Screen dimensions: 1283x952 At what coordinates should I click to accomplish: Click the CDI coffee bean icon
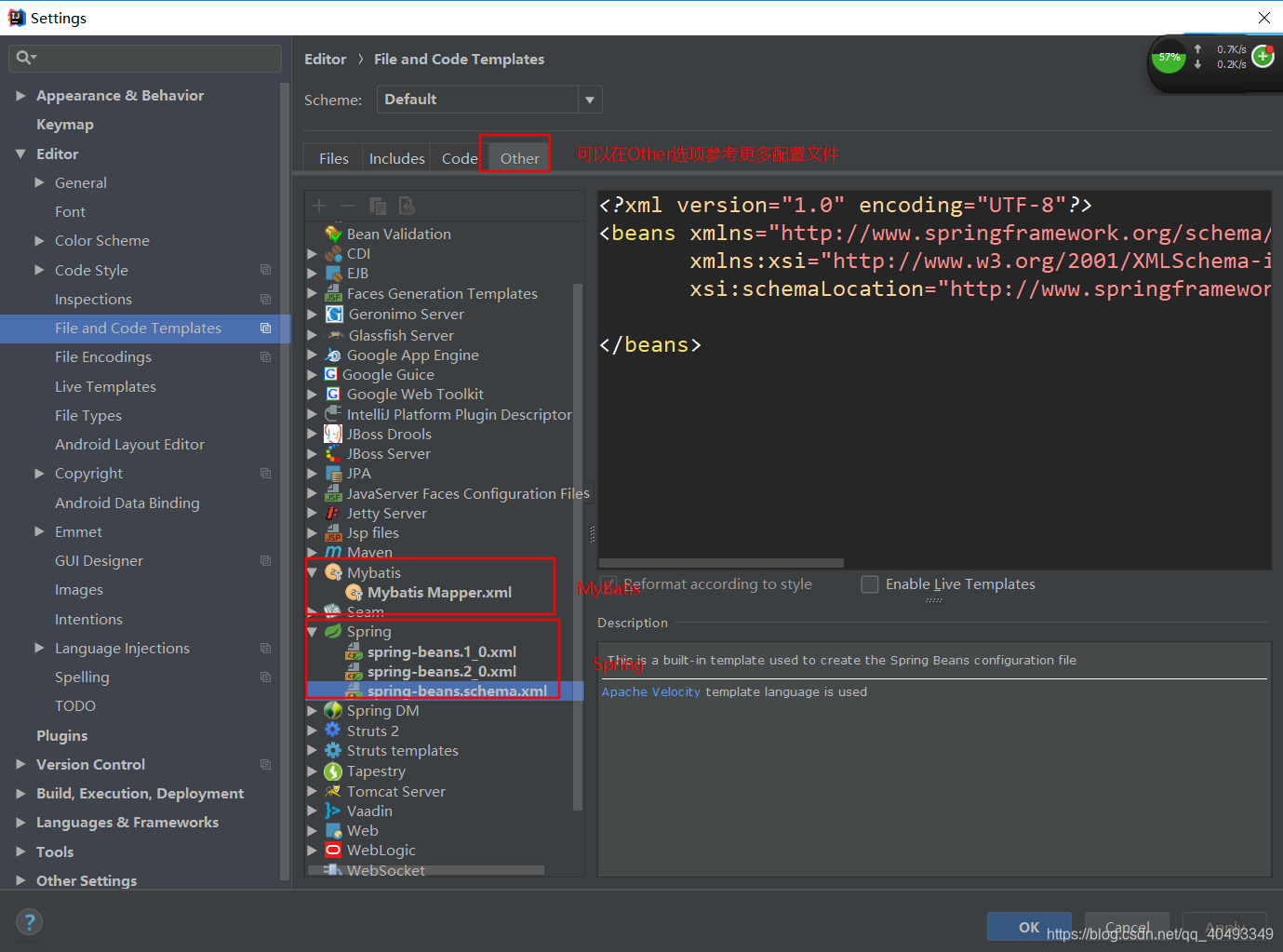point(333,253)
